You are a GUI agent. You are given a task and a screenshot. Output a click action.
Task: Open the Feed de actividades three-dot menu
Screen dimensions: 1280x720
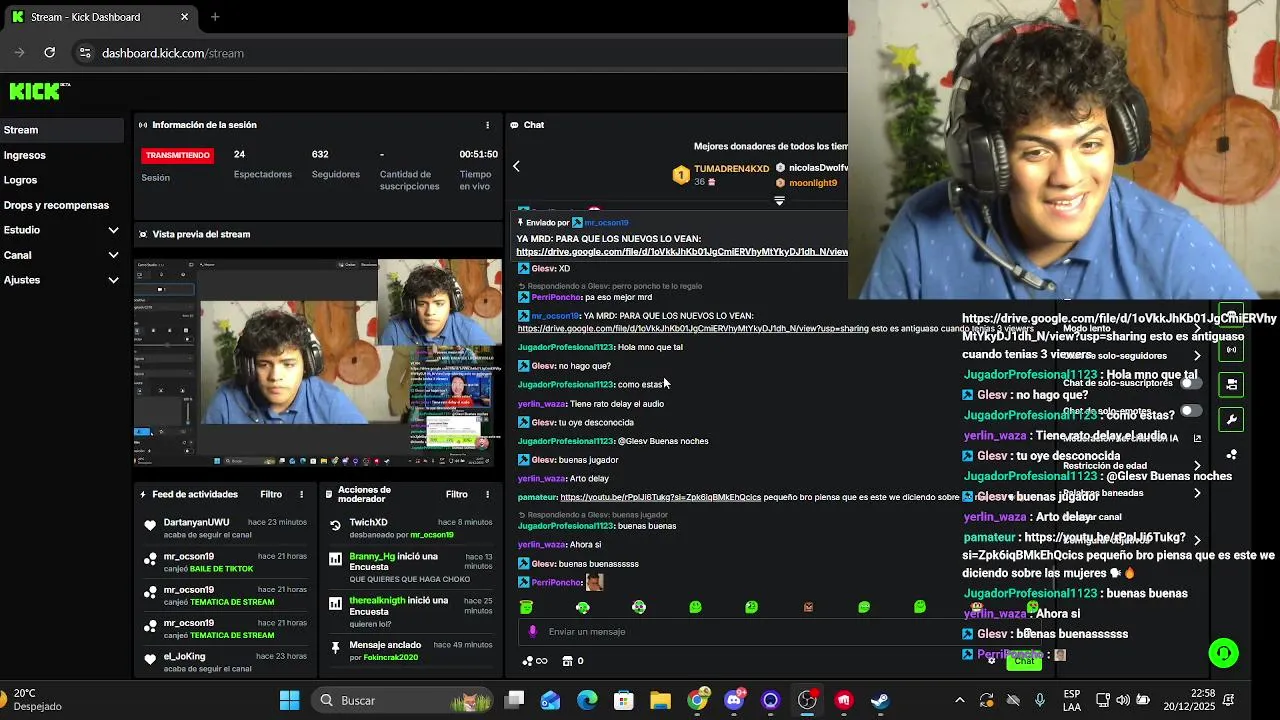301,494
